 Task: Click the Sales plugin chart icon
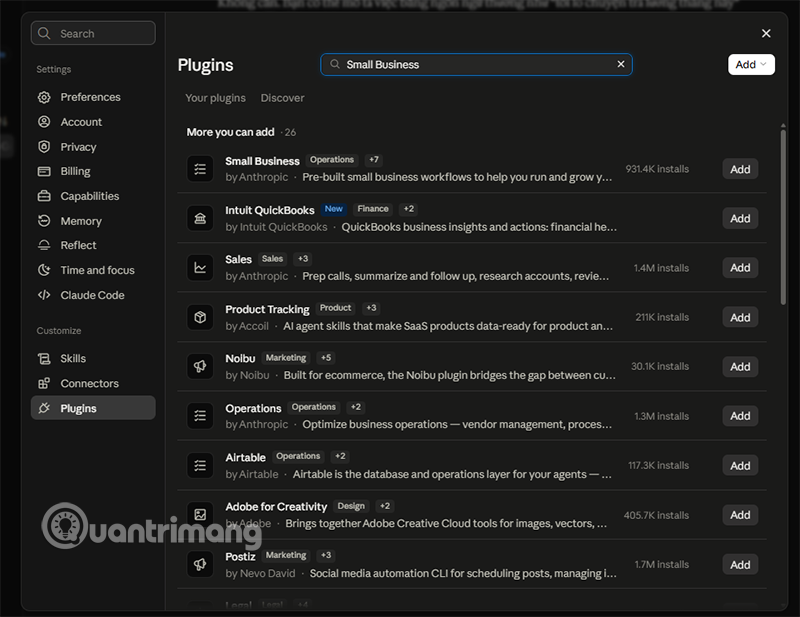[x=200, y=267]
